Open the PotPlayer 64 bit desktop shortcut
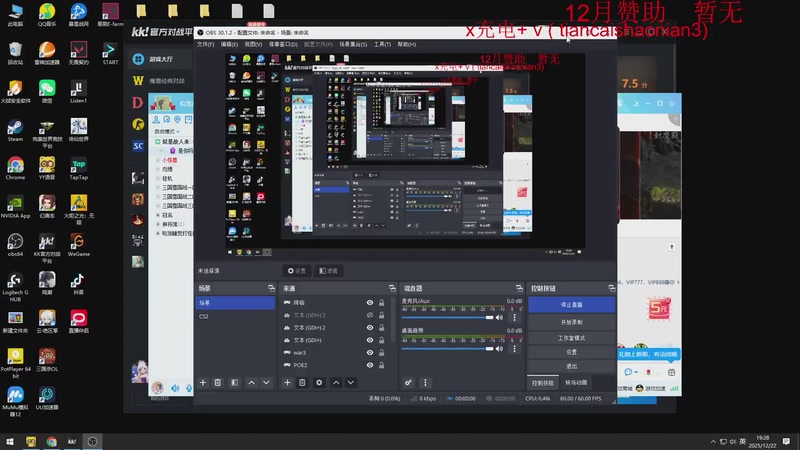This screenshot has height=450, width=800. click(15, 363)
